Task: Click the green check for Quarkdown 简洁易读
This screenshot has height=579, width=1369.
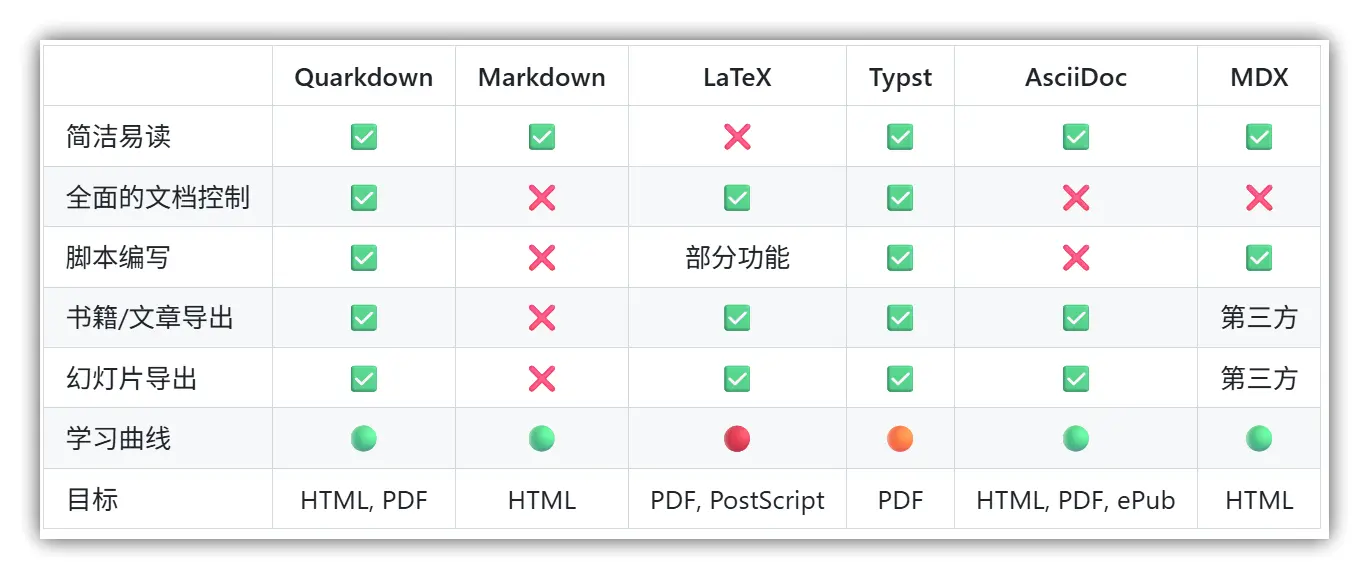Action: 364,137
